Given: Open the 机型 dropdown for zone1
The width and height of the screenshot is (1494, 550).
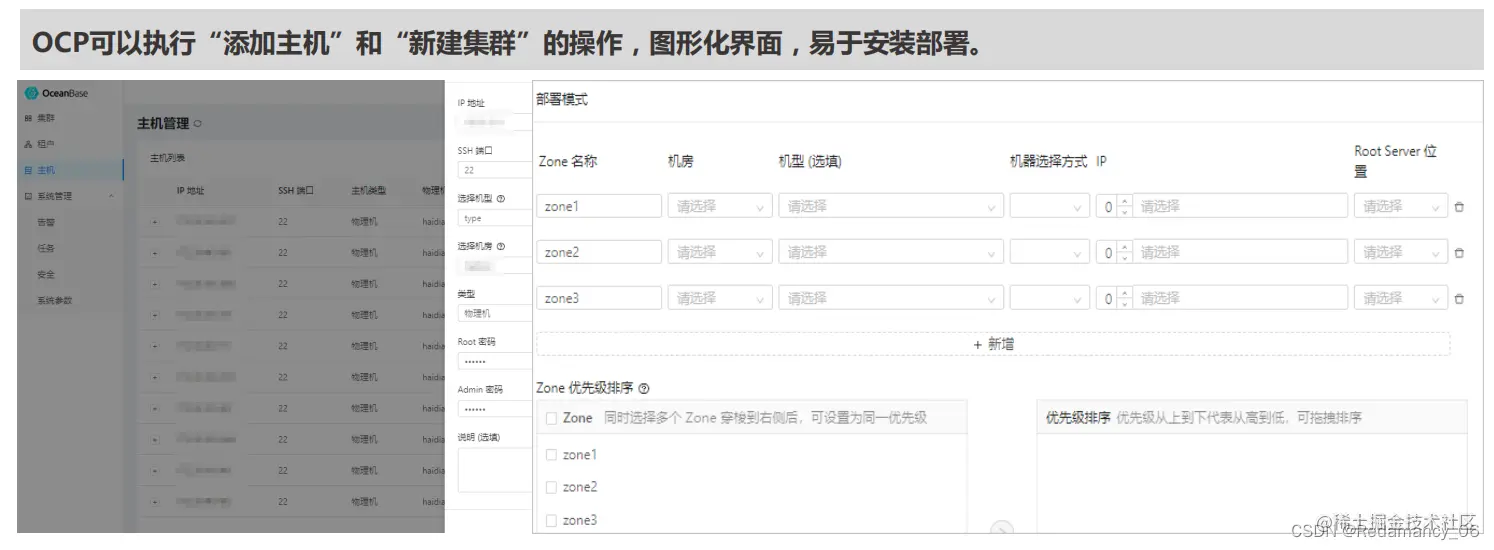Looking at the screenshot, I should tap(891, 206).
